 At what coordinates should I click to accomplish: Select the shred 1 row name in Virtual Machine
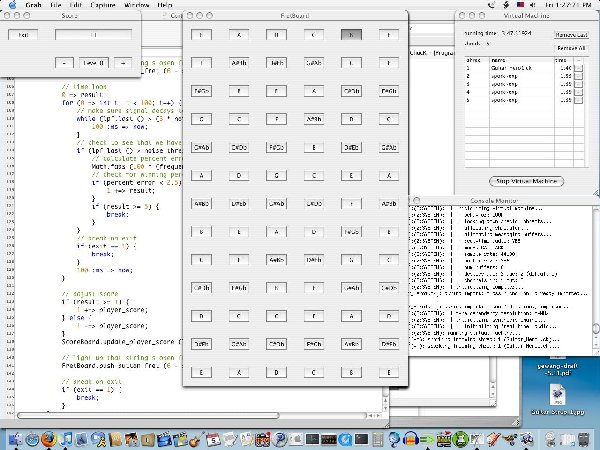pyautogui.click(x=511, y=68)
